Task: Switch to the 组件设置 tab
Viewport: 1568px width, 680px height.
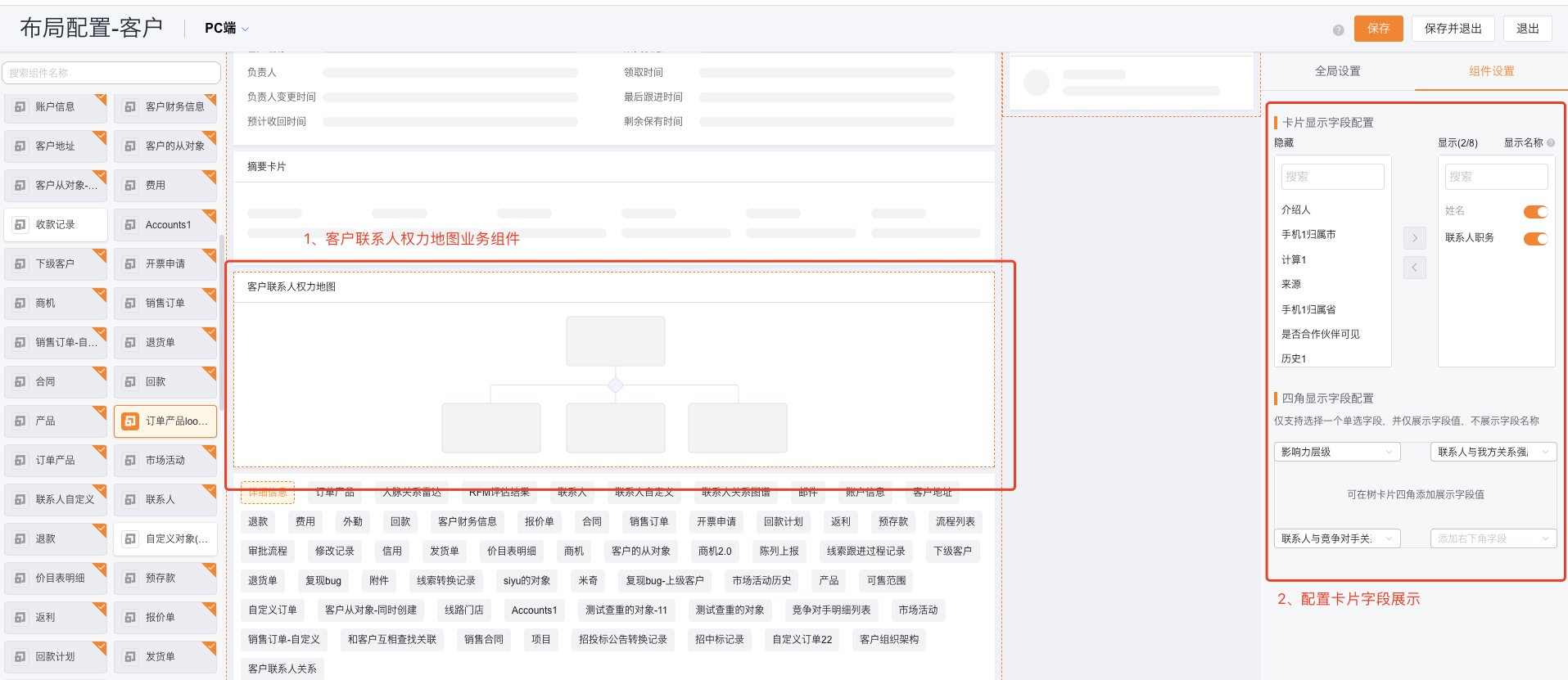Action: pos(1491,71)
